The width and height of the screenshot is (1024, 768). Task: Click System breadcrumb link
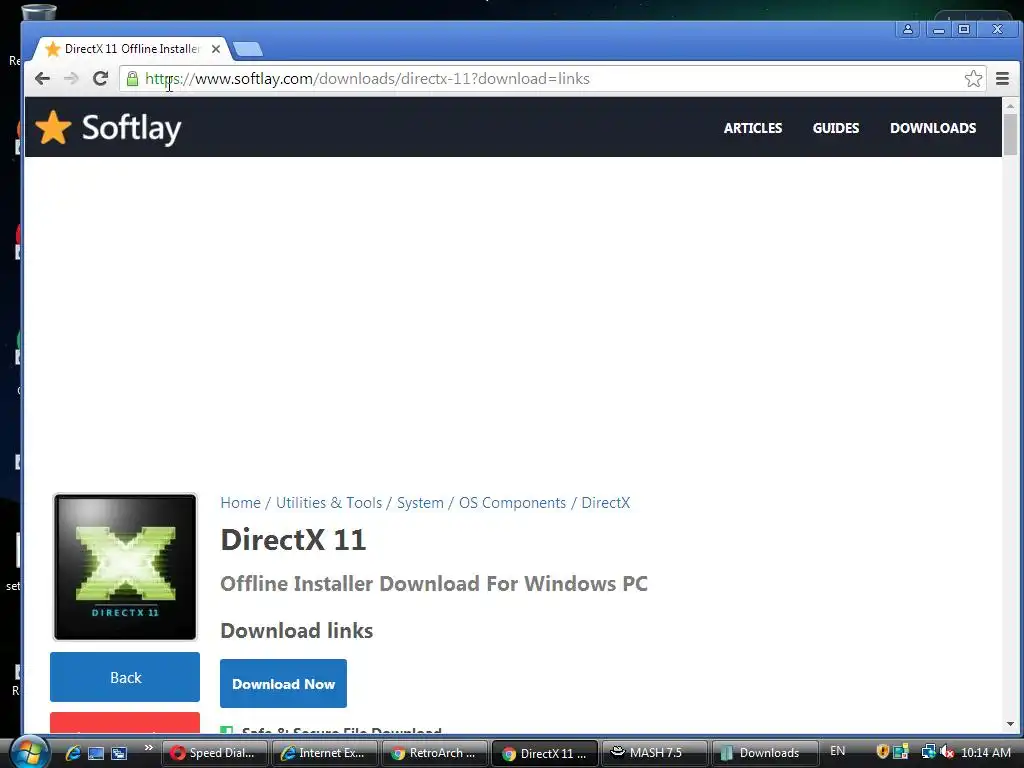(x=420, y=503)
